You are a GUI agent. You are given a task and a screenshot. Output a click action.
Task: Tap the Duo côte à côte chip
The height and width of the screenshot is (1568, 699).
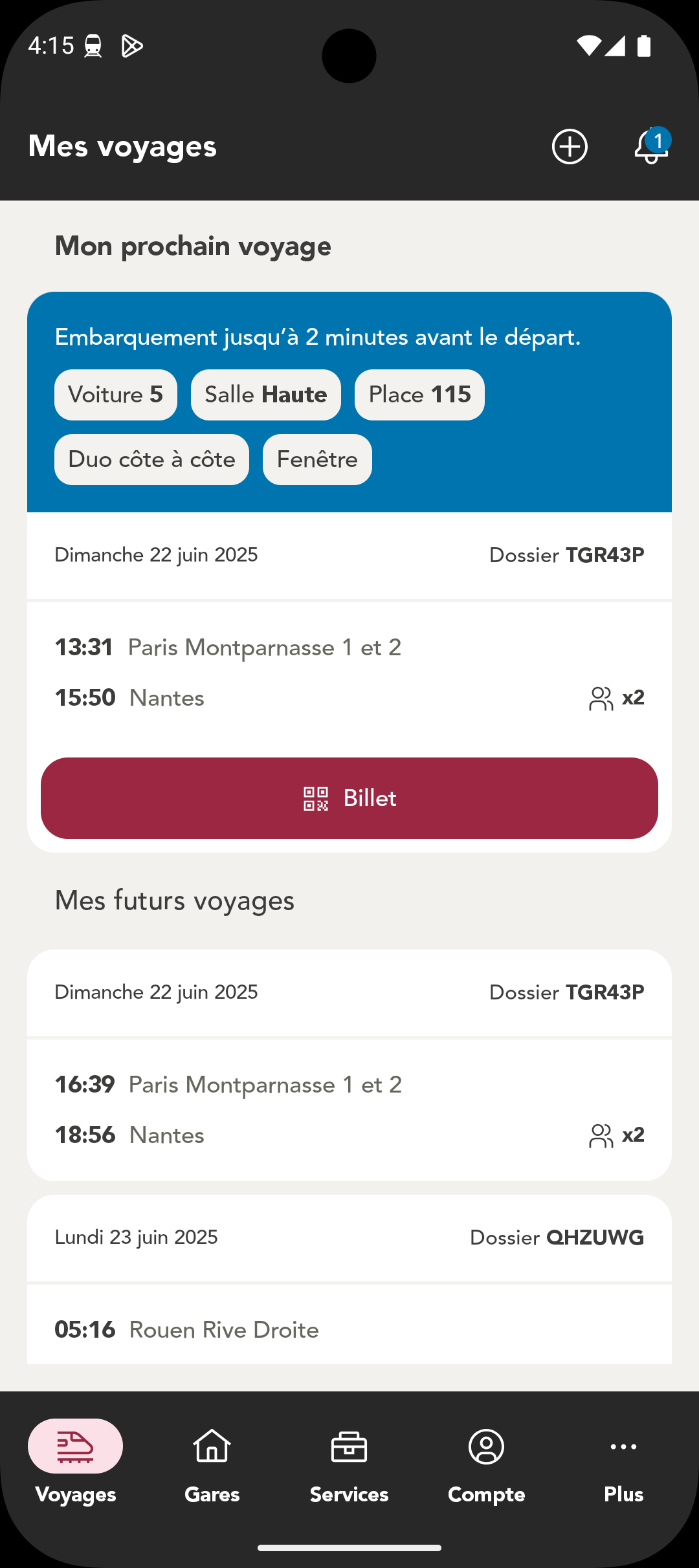151,459
